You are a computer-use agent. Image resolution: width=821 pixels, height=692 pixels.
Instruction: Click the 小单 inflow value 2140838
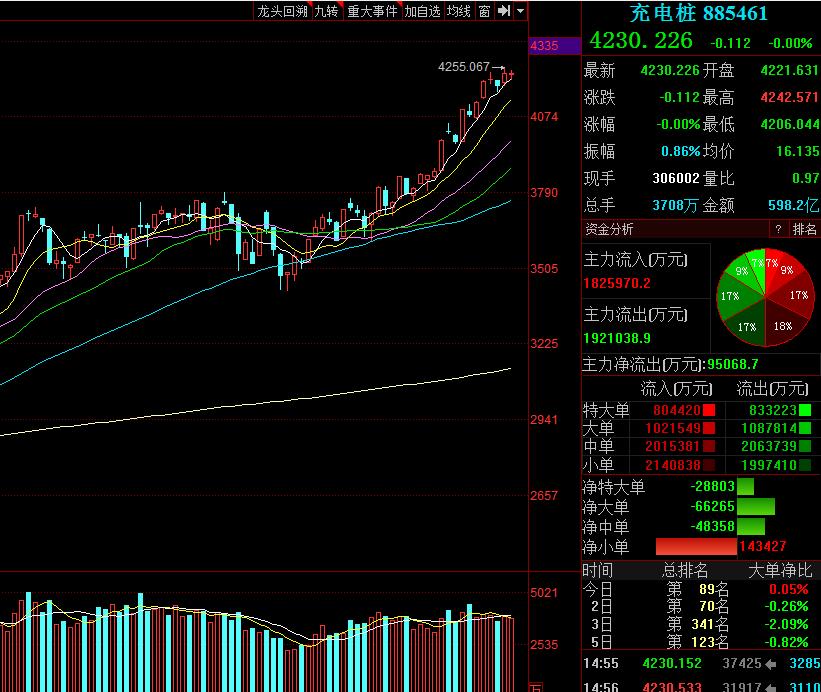coord(673,465)
